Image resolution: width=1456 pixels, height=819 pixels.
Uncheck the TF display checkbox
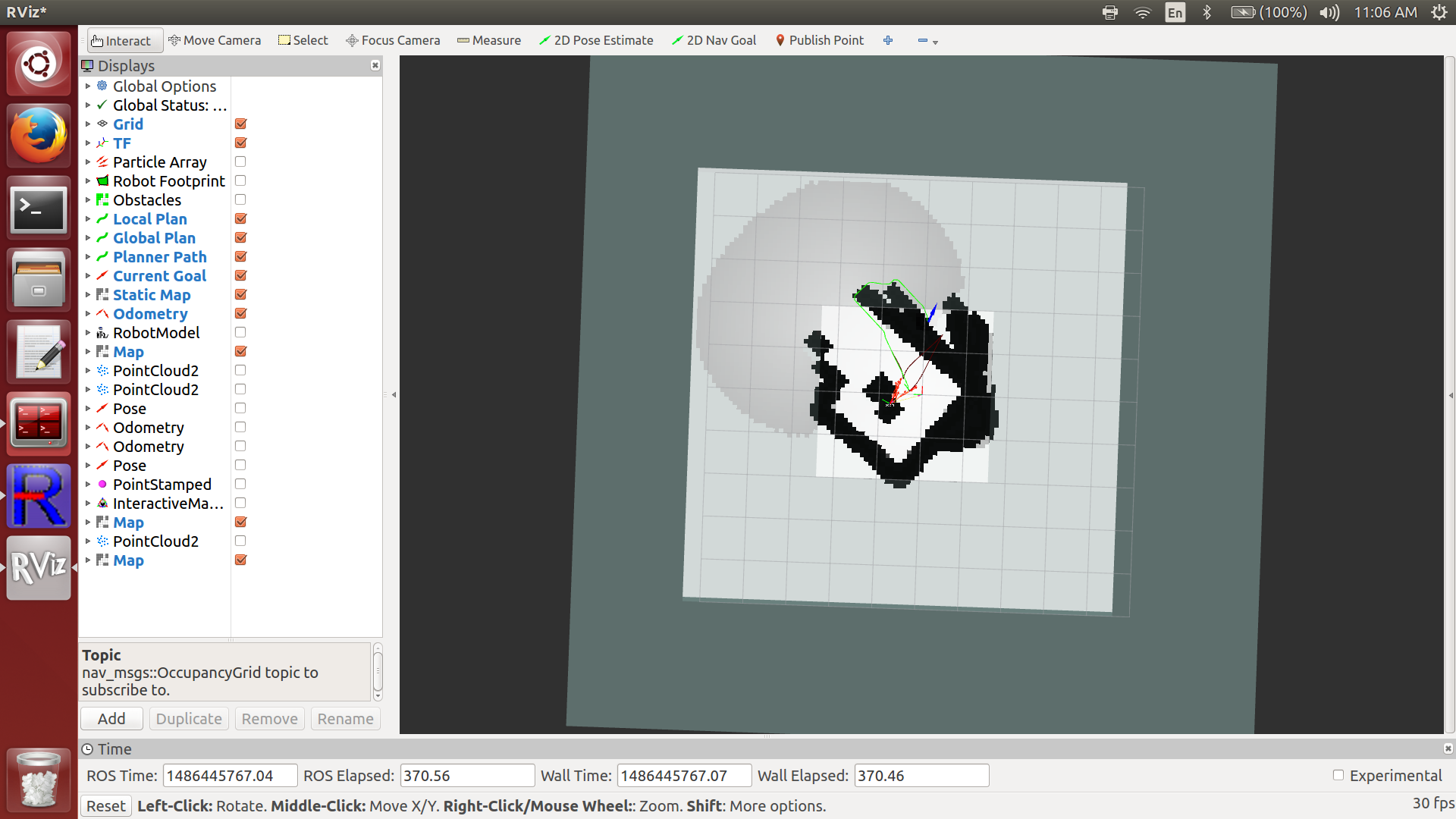(240, 143)
